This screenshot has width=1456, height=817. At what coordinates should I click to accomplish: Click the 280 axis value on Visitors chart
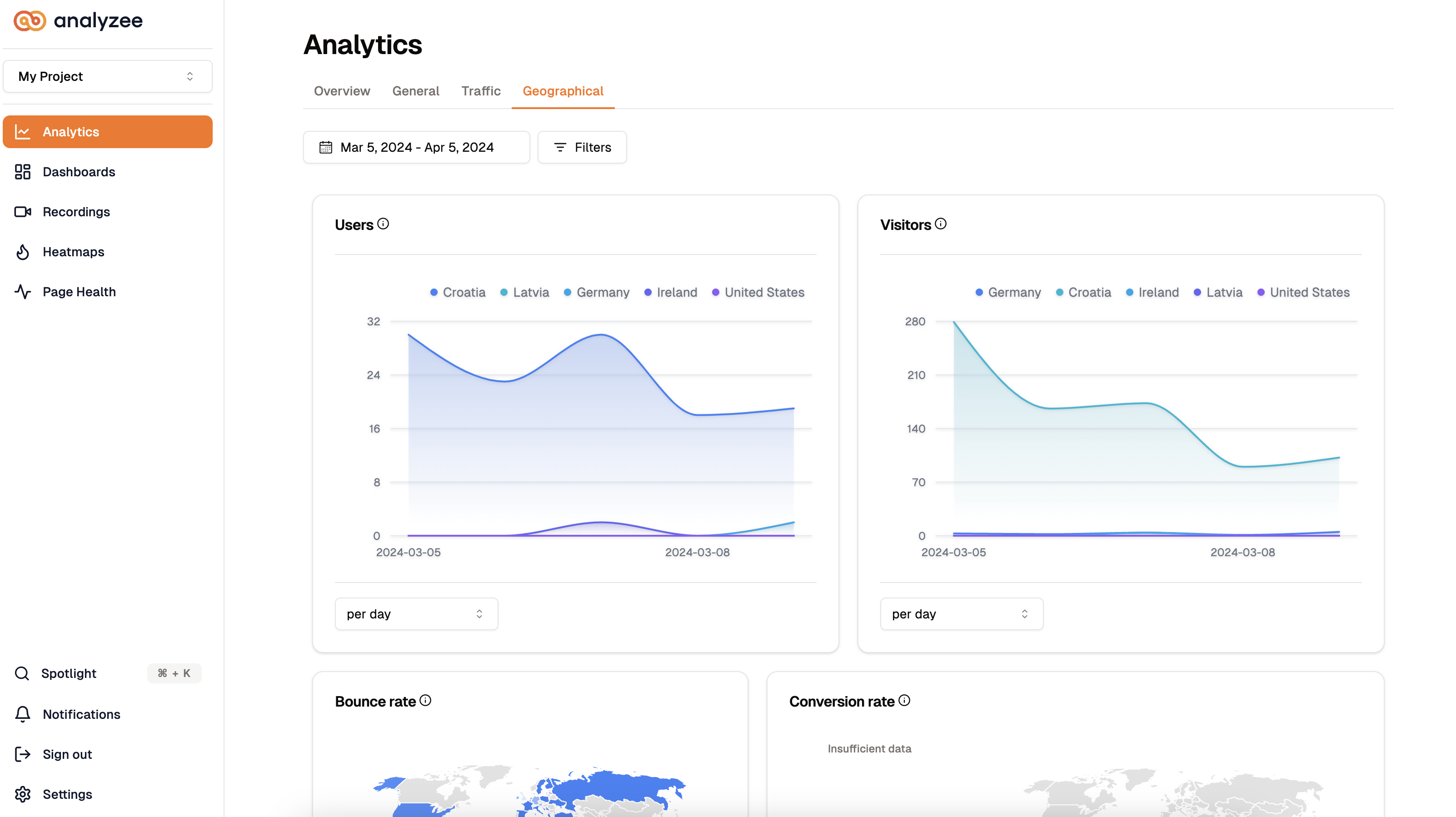(x=914, y=322)
